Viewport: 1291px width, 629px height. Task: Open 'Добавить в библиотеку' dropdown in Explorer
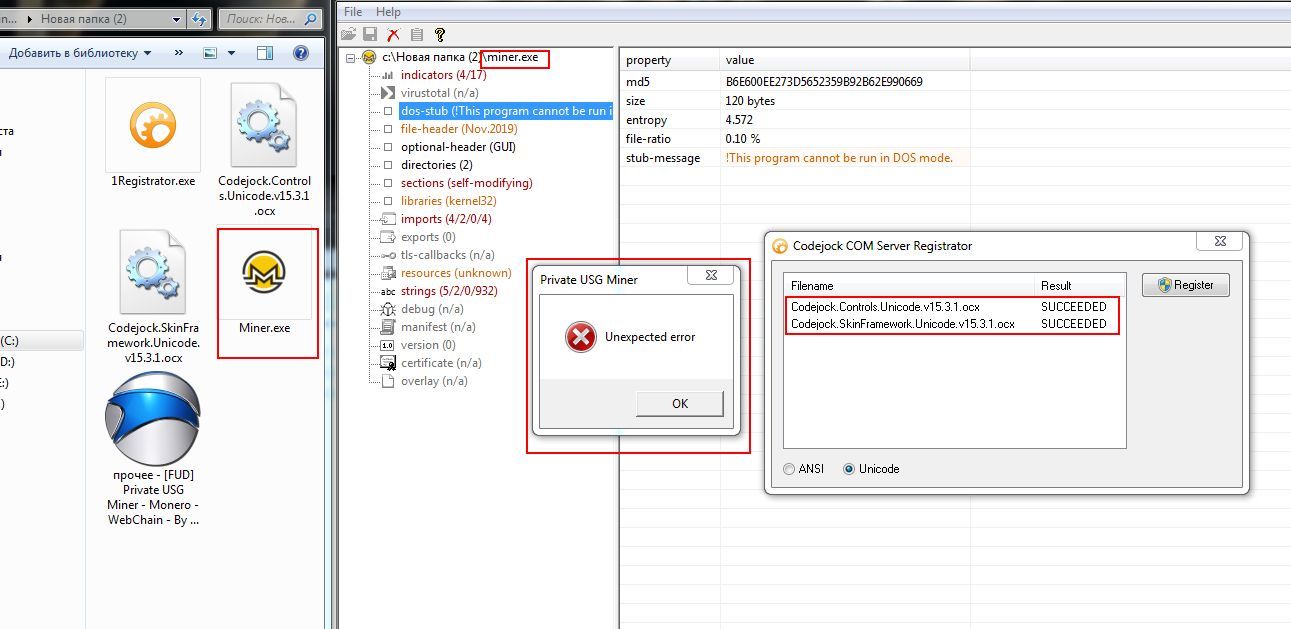pos(80,53)
